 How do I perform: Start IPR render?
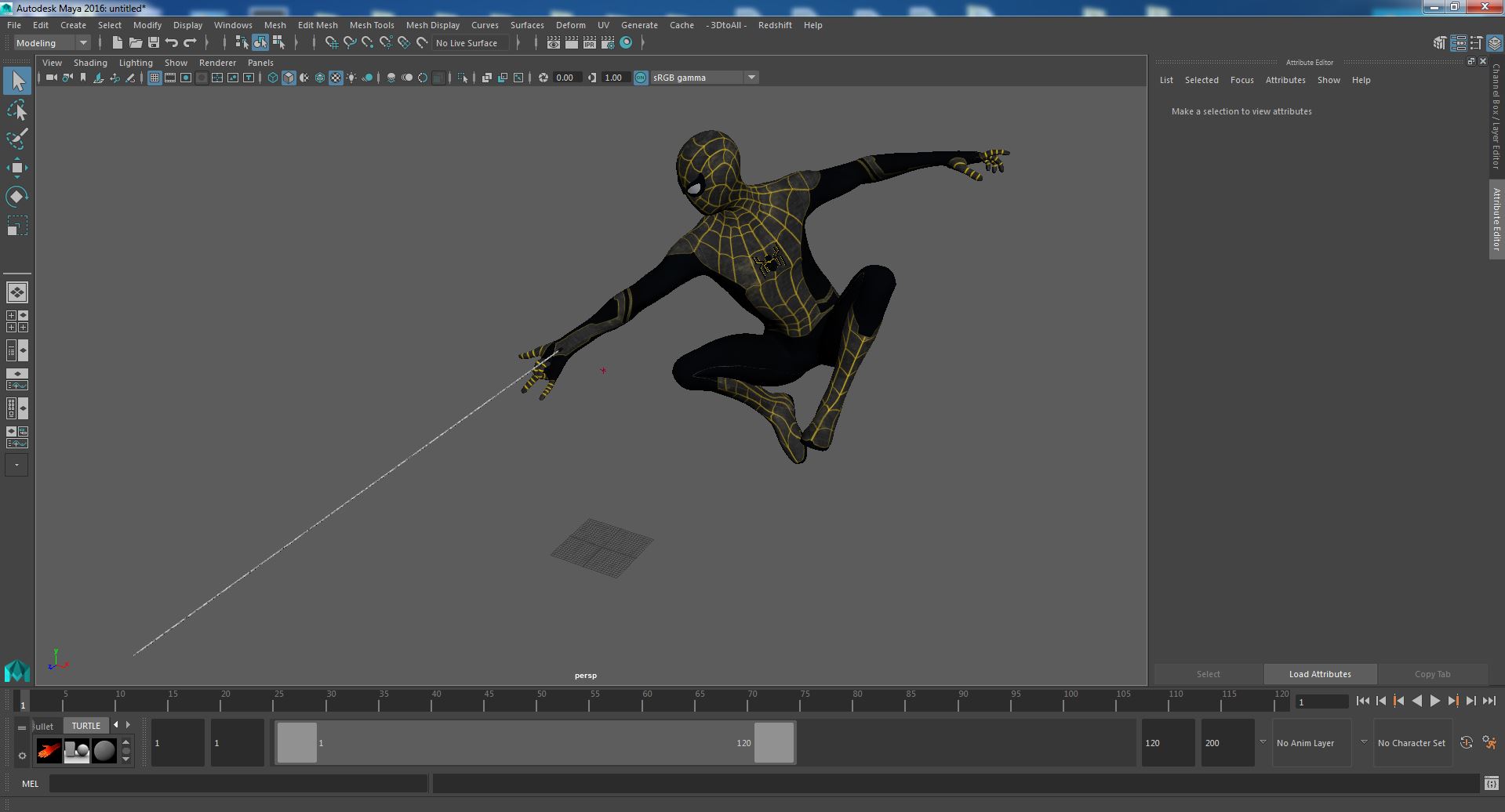pyautogui.click(x=590, y=43)
